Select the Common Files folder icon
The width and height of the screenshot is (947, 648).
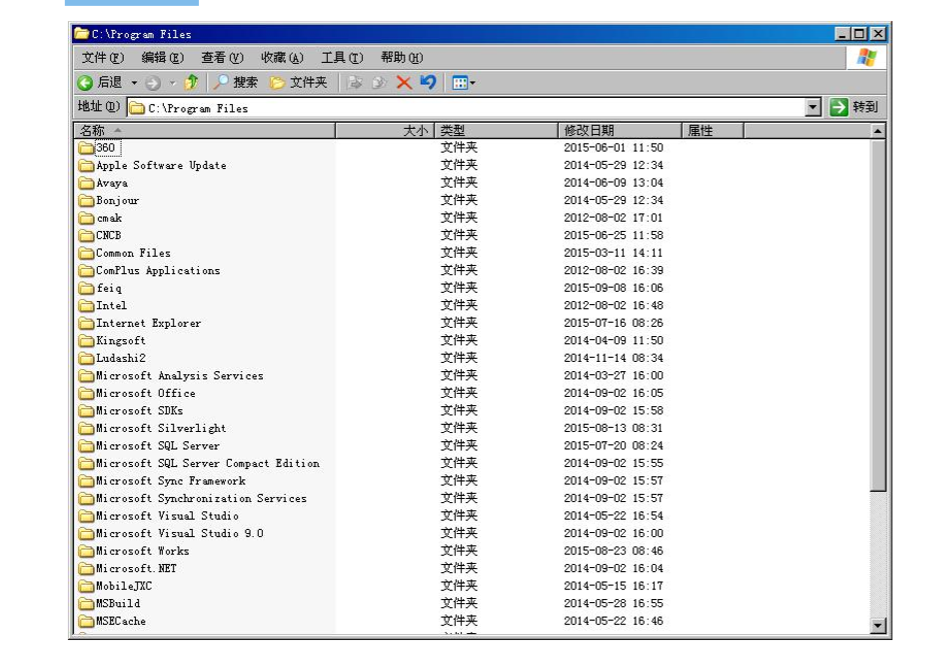[x=86, y=253]
